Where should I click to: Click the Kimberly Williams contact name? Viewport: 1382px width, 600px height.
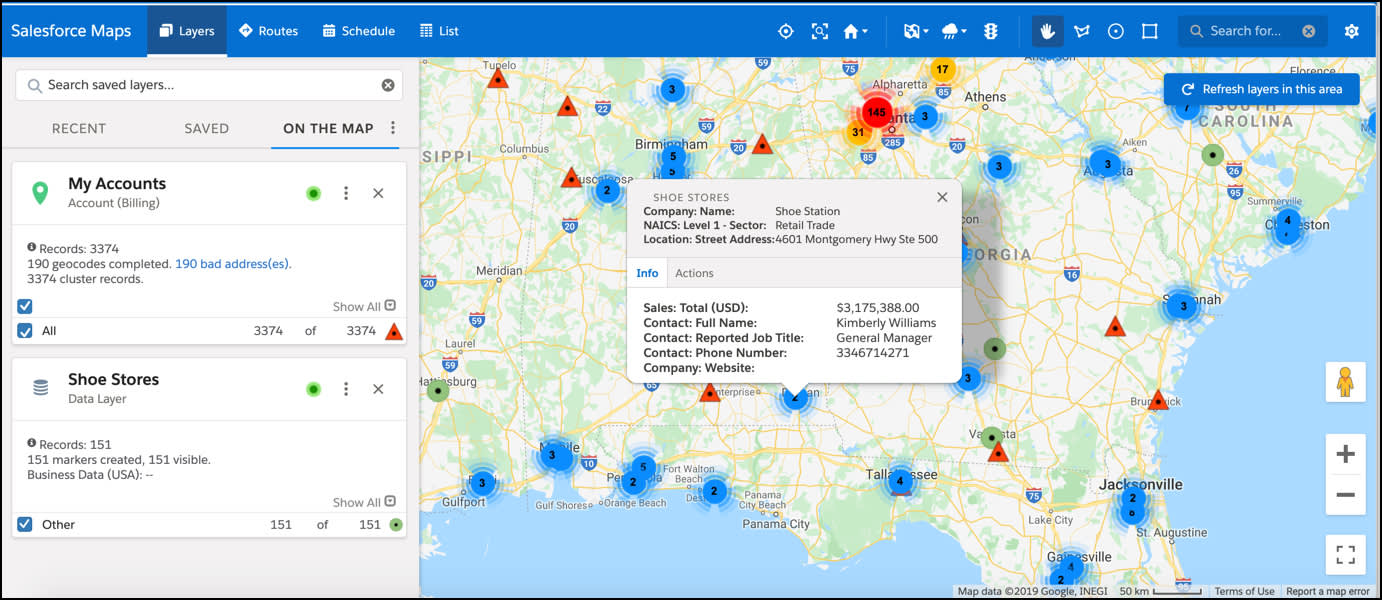[x=886, y=323]
